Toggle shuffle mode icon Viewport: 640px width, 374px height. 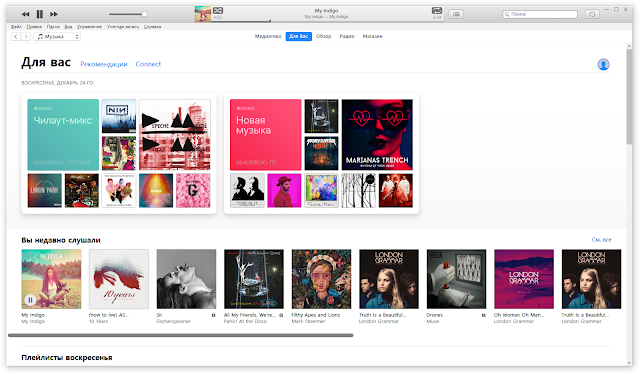point(218,11)
